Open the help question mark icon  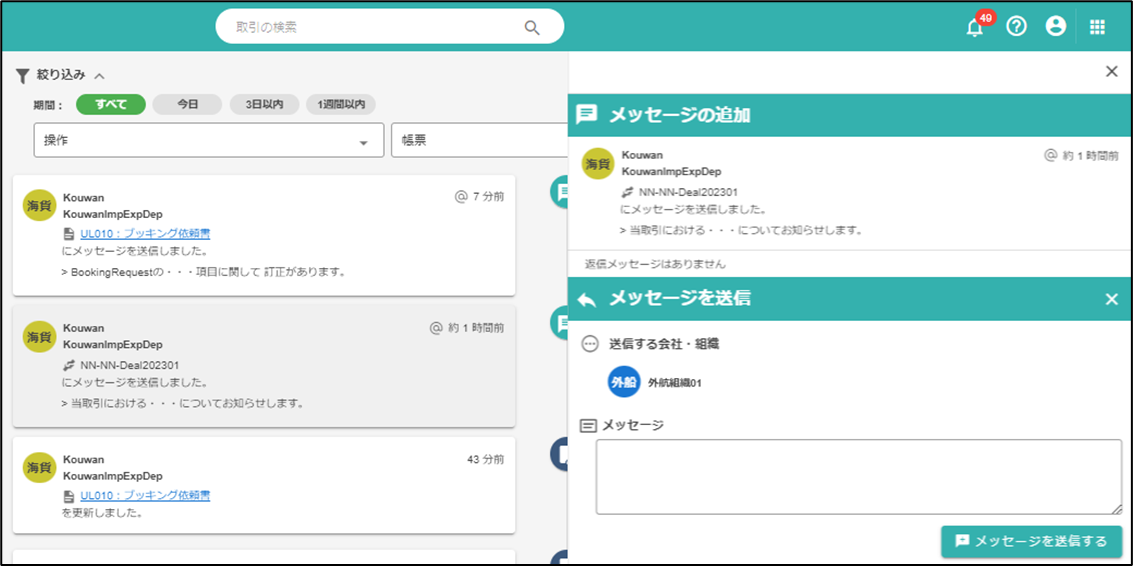pos(1016,27)
